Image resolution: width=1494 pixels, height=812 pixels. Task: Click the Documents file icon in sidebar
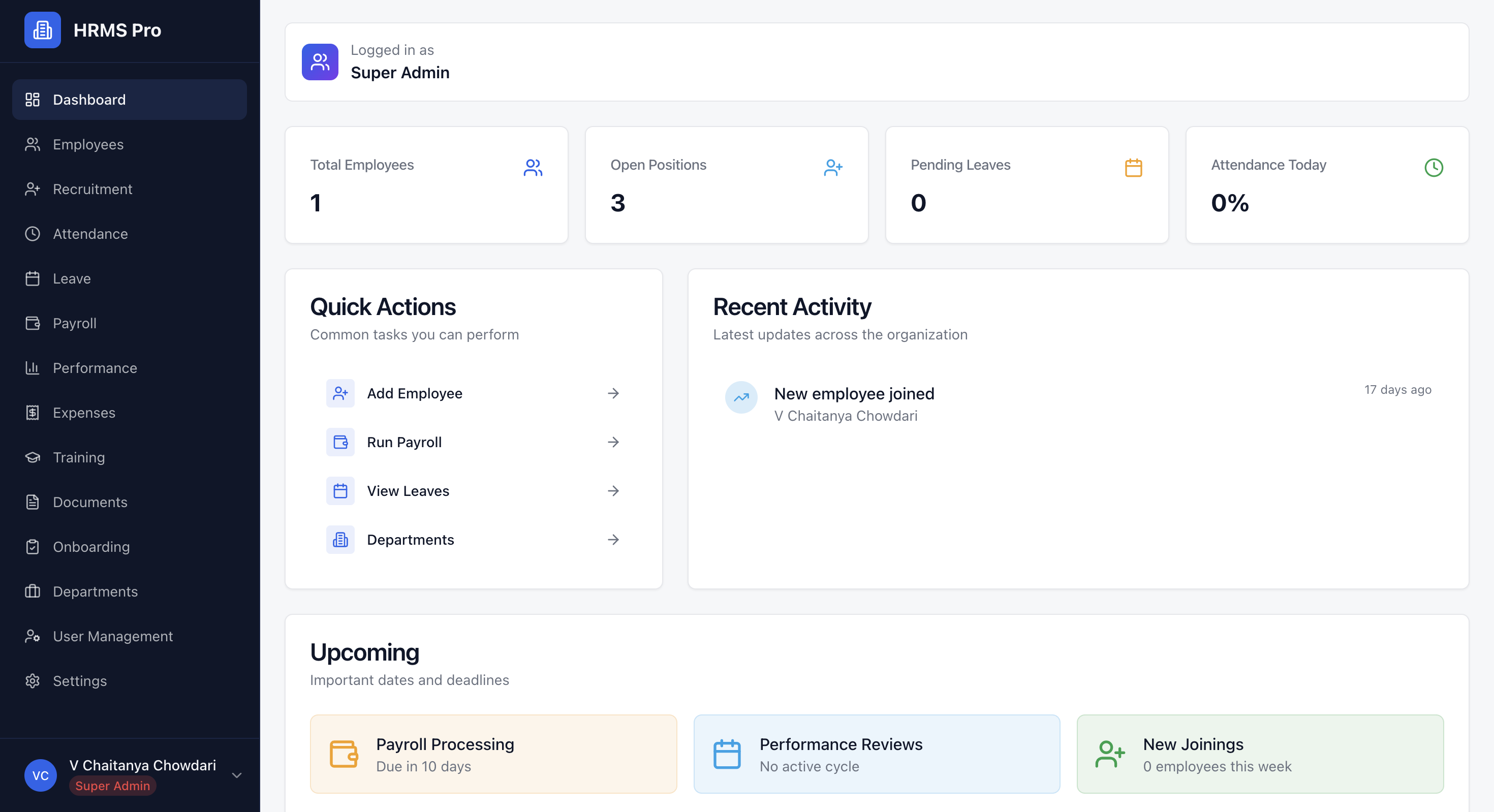pos(33,502)
